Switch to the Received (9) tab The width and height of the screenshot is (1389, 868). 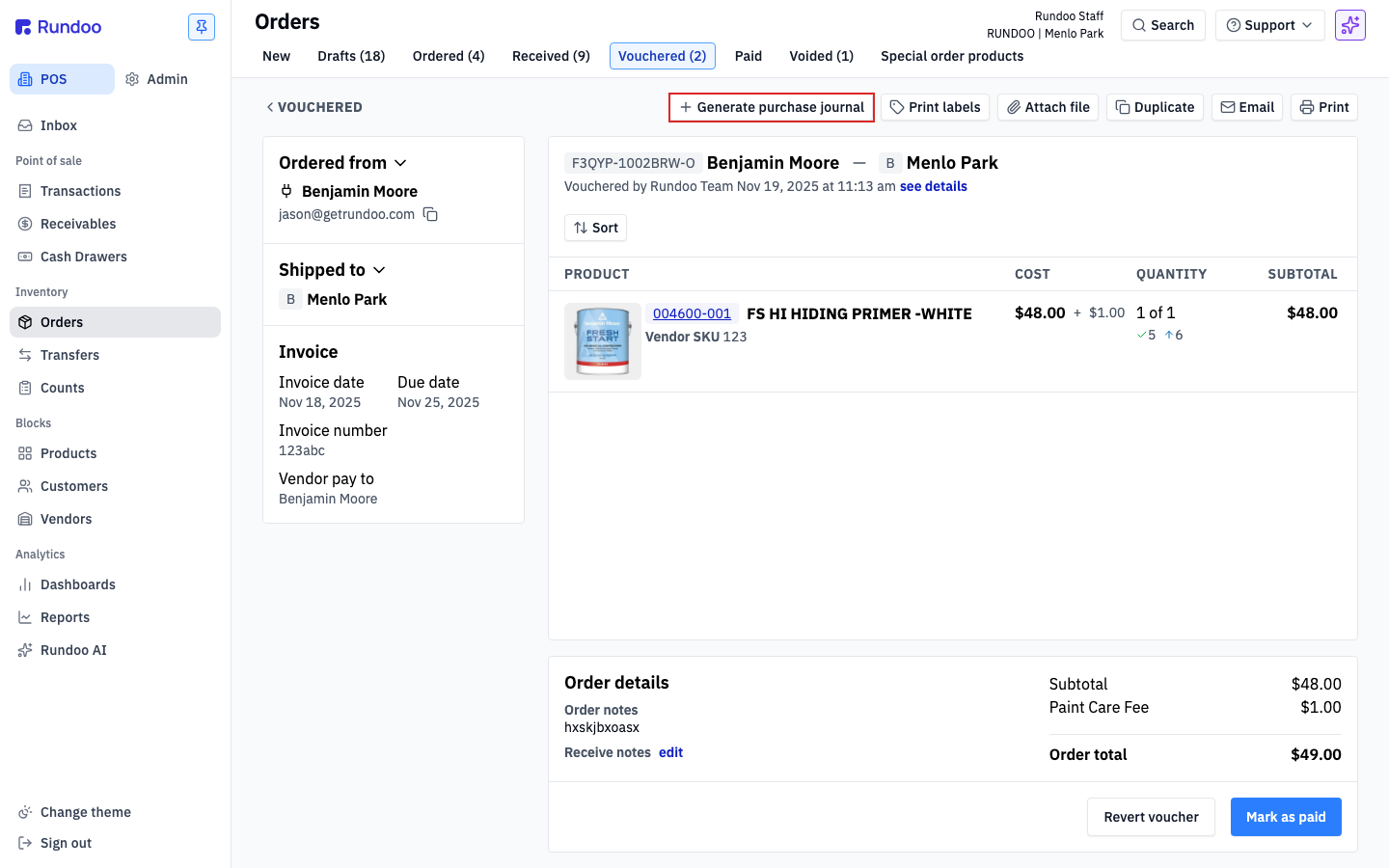coord(551,56)
